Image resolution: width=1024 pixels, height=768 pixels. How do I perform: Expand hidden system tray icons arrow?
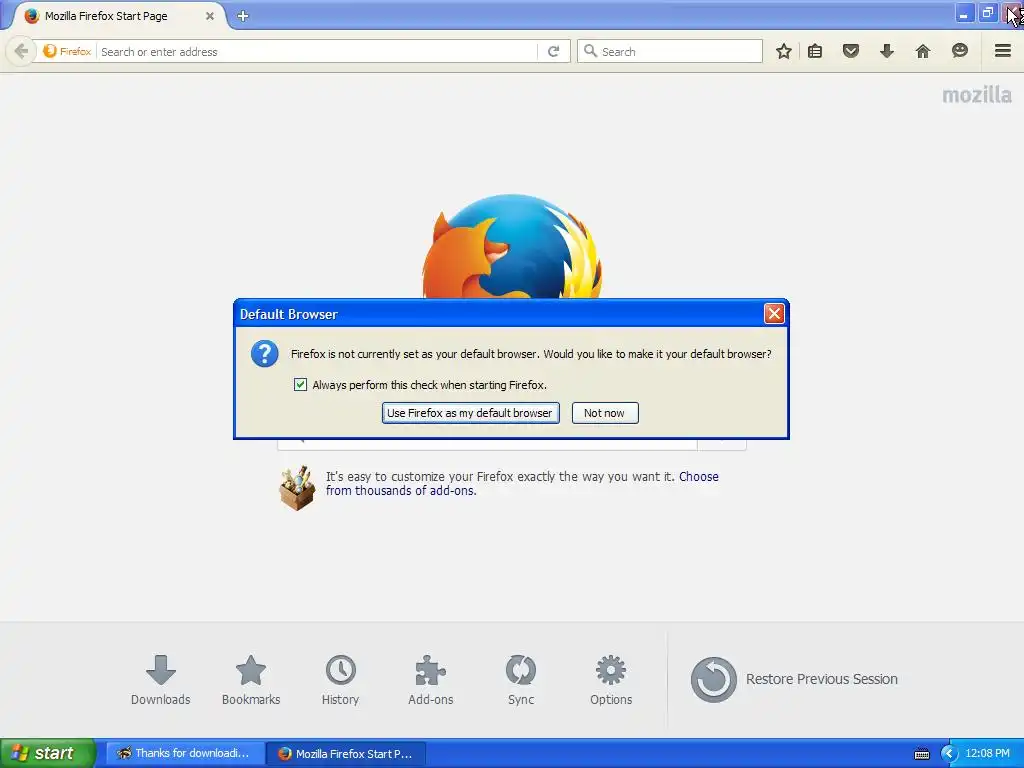948,753
